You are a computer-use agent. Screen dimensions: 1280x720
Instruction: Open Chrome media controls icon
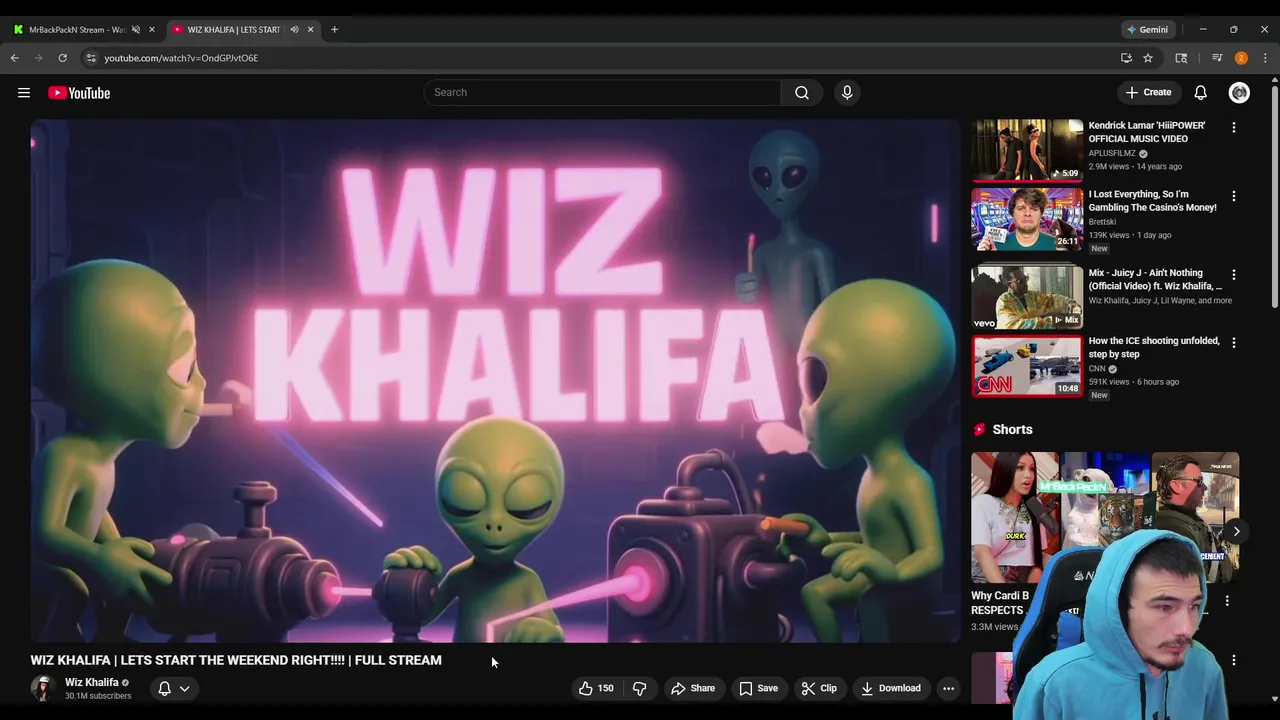point(1217,58)
